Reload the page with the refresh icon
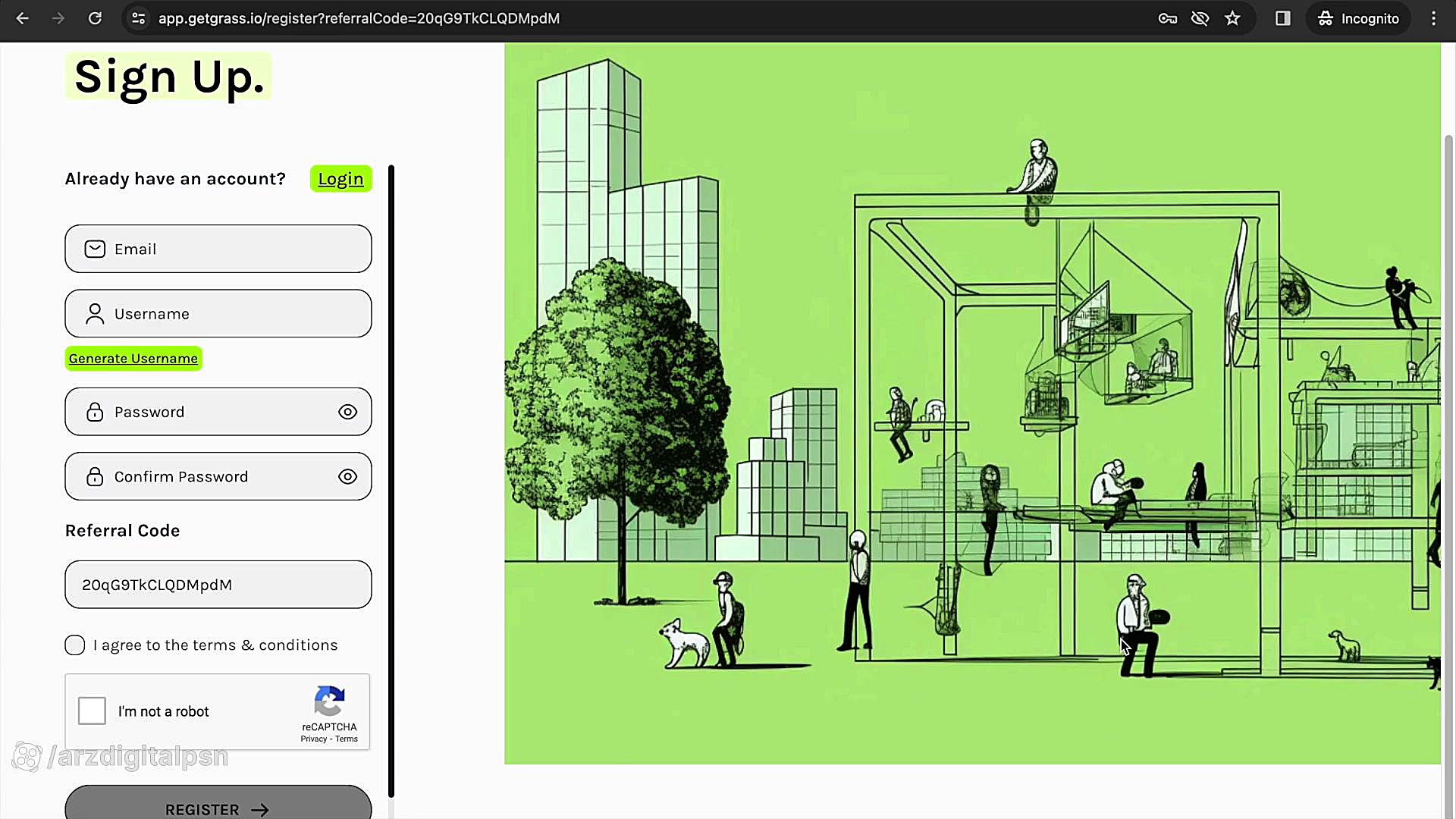1456x819 pixels. (x=95, y=18)
